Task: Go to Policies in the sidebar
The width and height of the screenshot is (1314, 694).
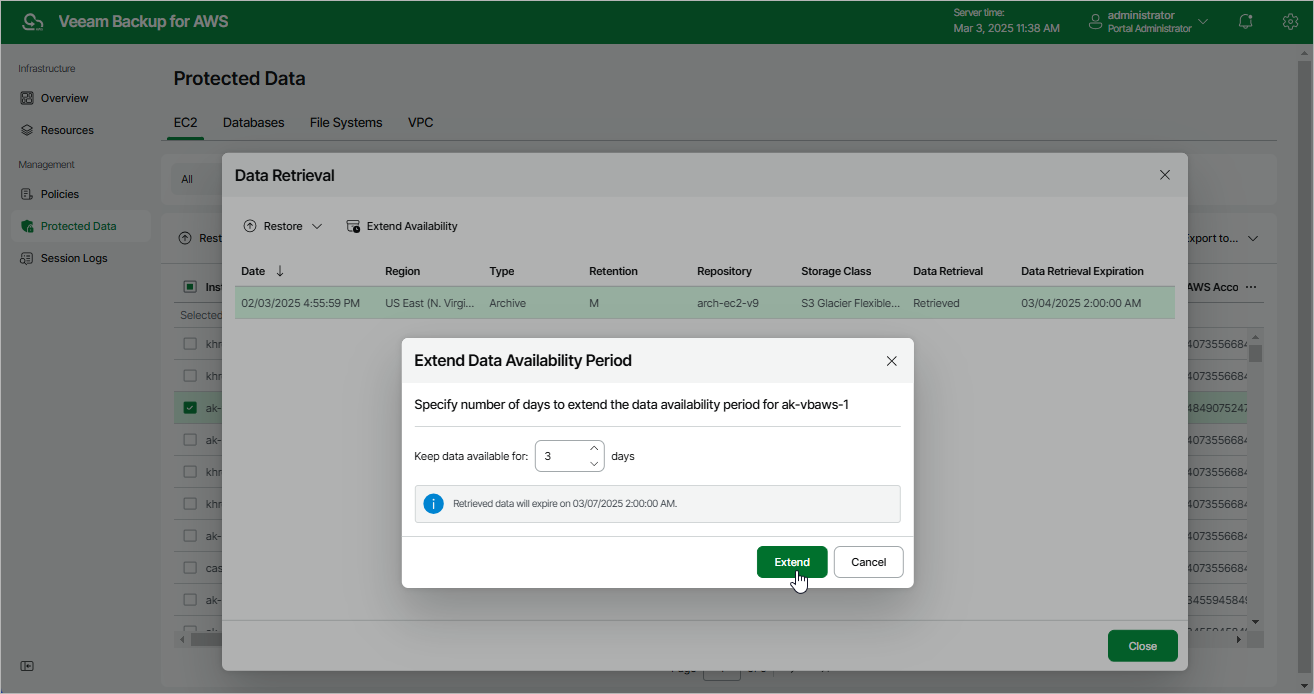Action: coord(59,194)
